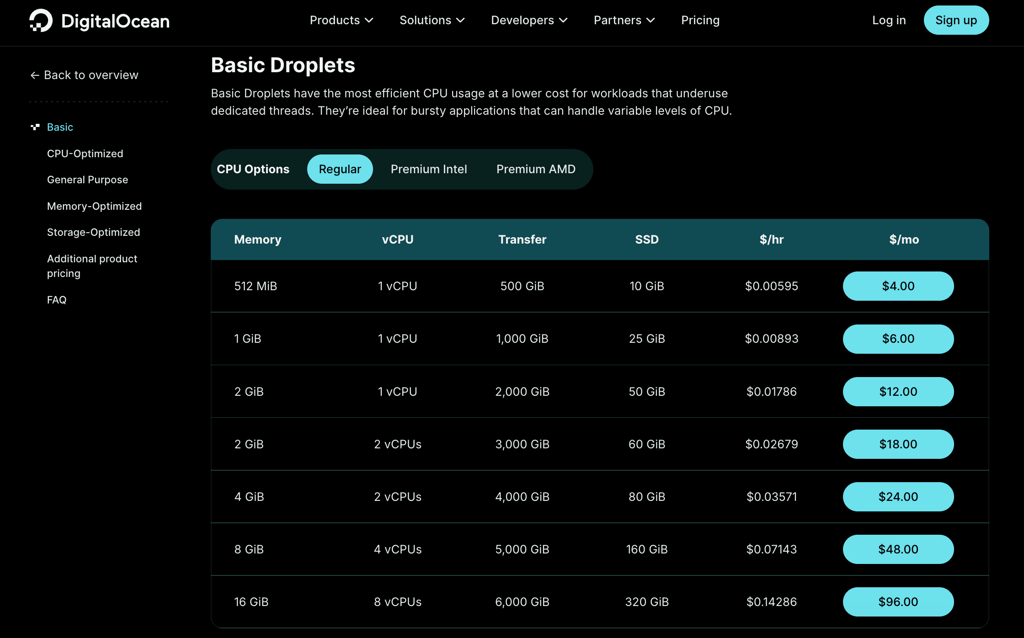Click the Memory column header
The width and height of the screenshot is (1024, 638).
[257, 240]
